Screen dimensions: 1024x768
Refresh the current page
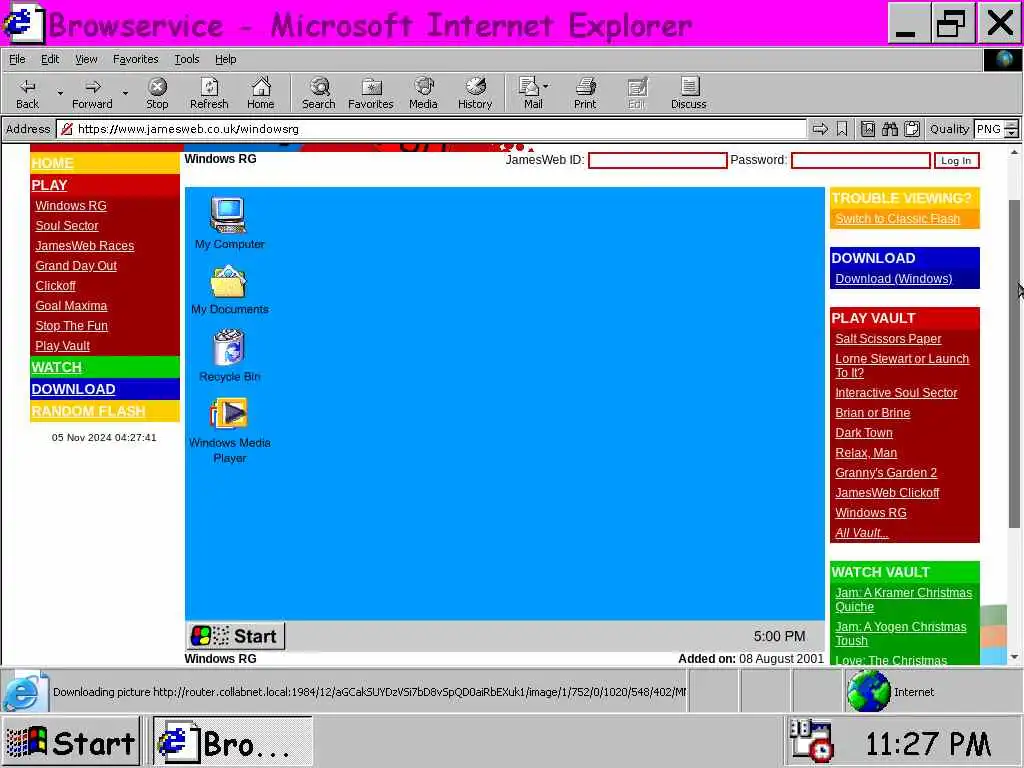click(x=209, y=93)
